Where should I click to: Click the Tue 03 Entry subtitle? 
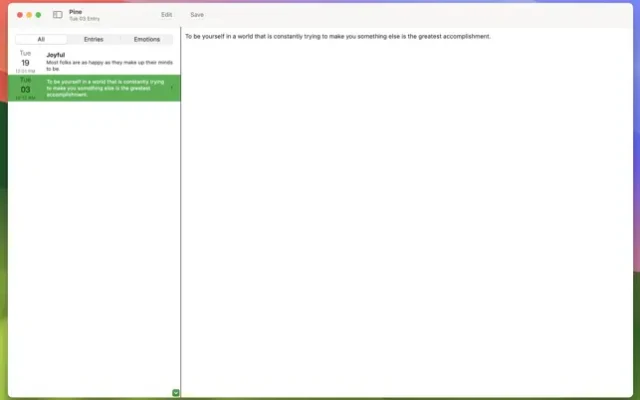[84, 19]
